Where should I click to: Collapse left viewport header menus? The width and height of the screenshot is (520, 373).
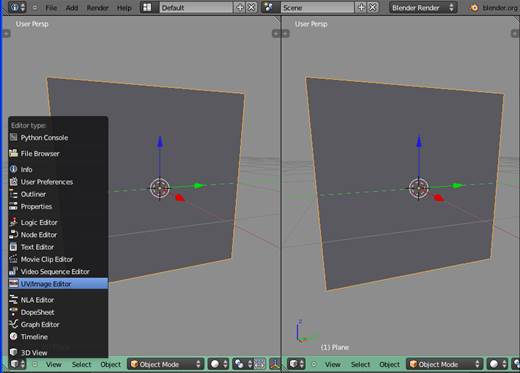coord(35,364)
